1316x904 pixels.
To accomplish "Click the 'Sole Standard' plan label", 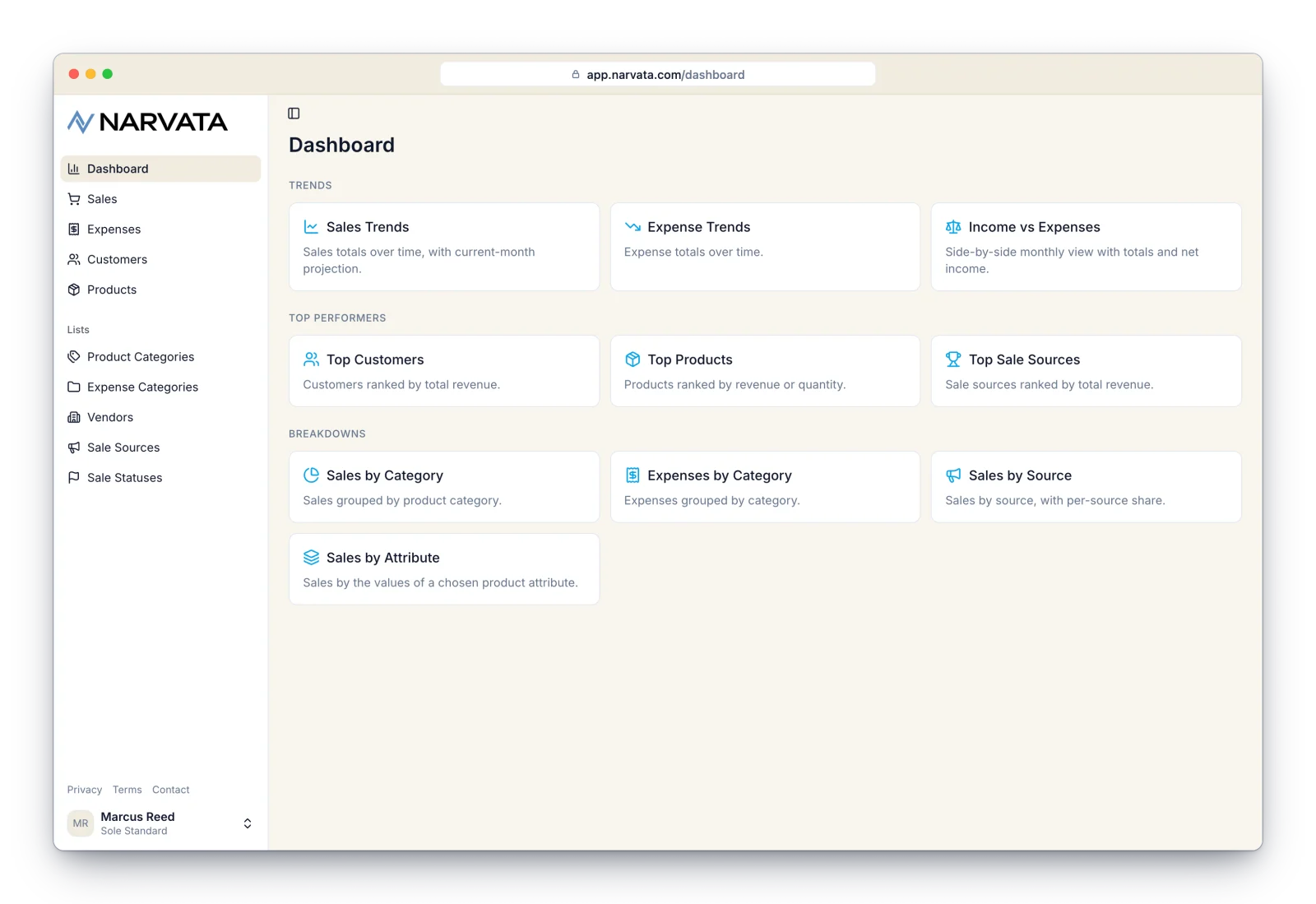I will coord(134,831).
